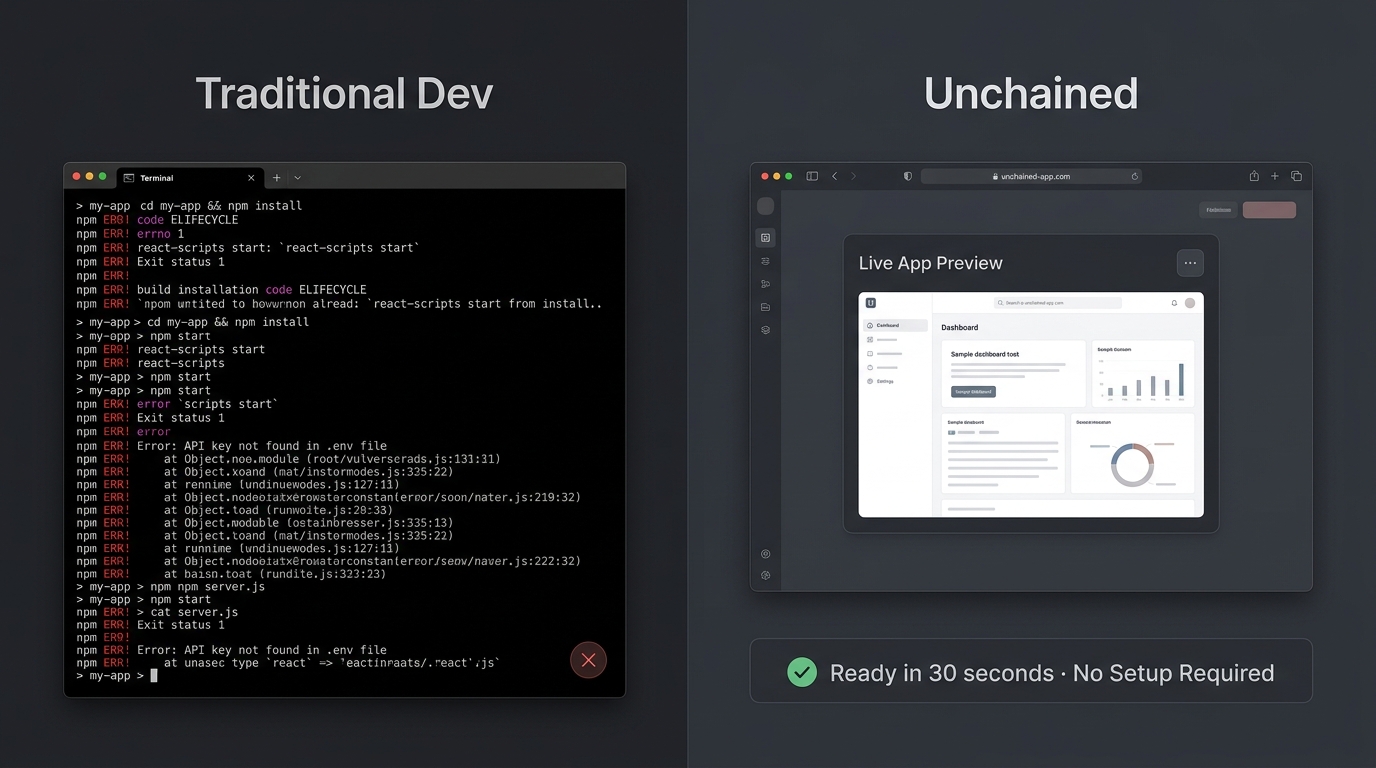1376x768 pixels.
Task: Click the gray button beside the pink button
Action: (1218, 210)
